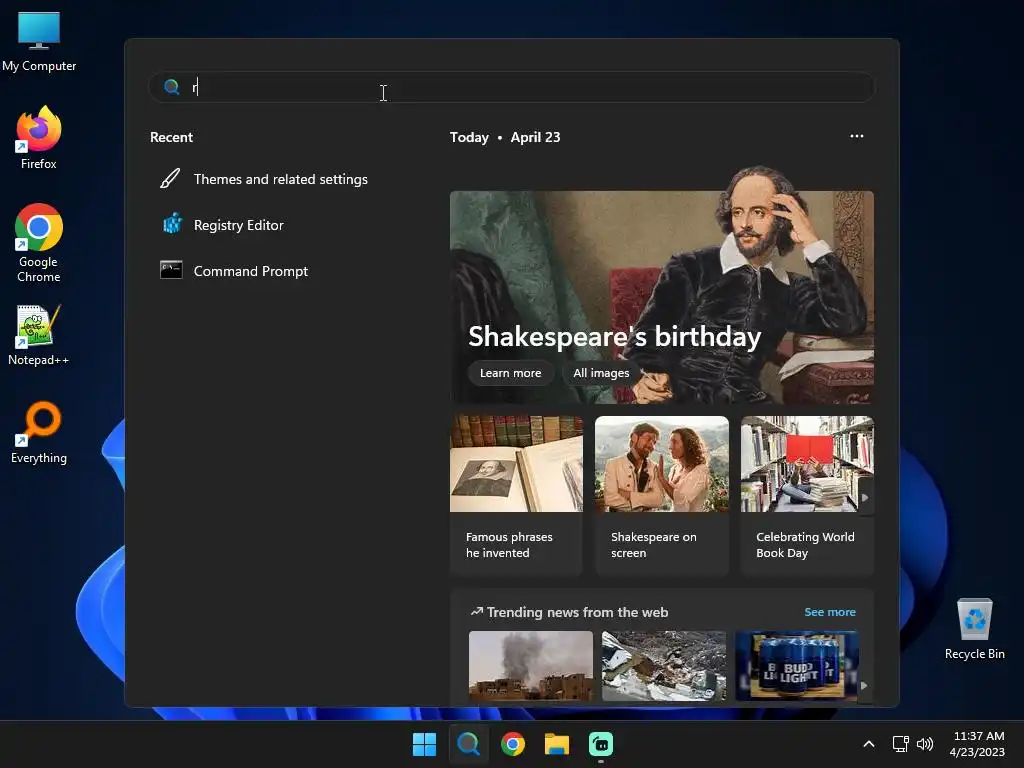Open the Famous phrases he invented card
The height and width of the screenshot is (768, 1024).
point(516,496)
